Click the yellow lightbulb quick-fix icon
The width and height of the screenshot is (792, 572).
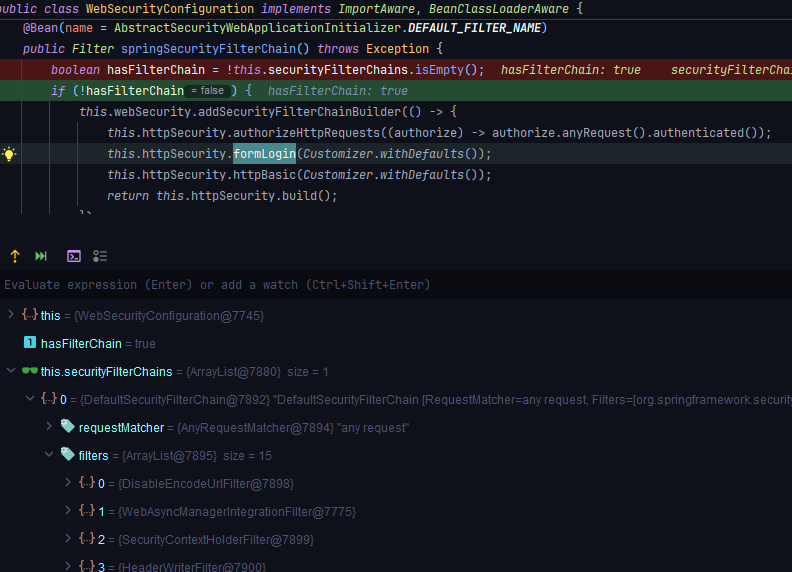10,154
